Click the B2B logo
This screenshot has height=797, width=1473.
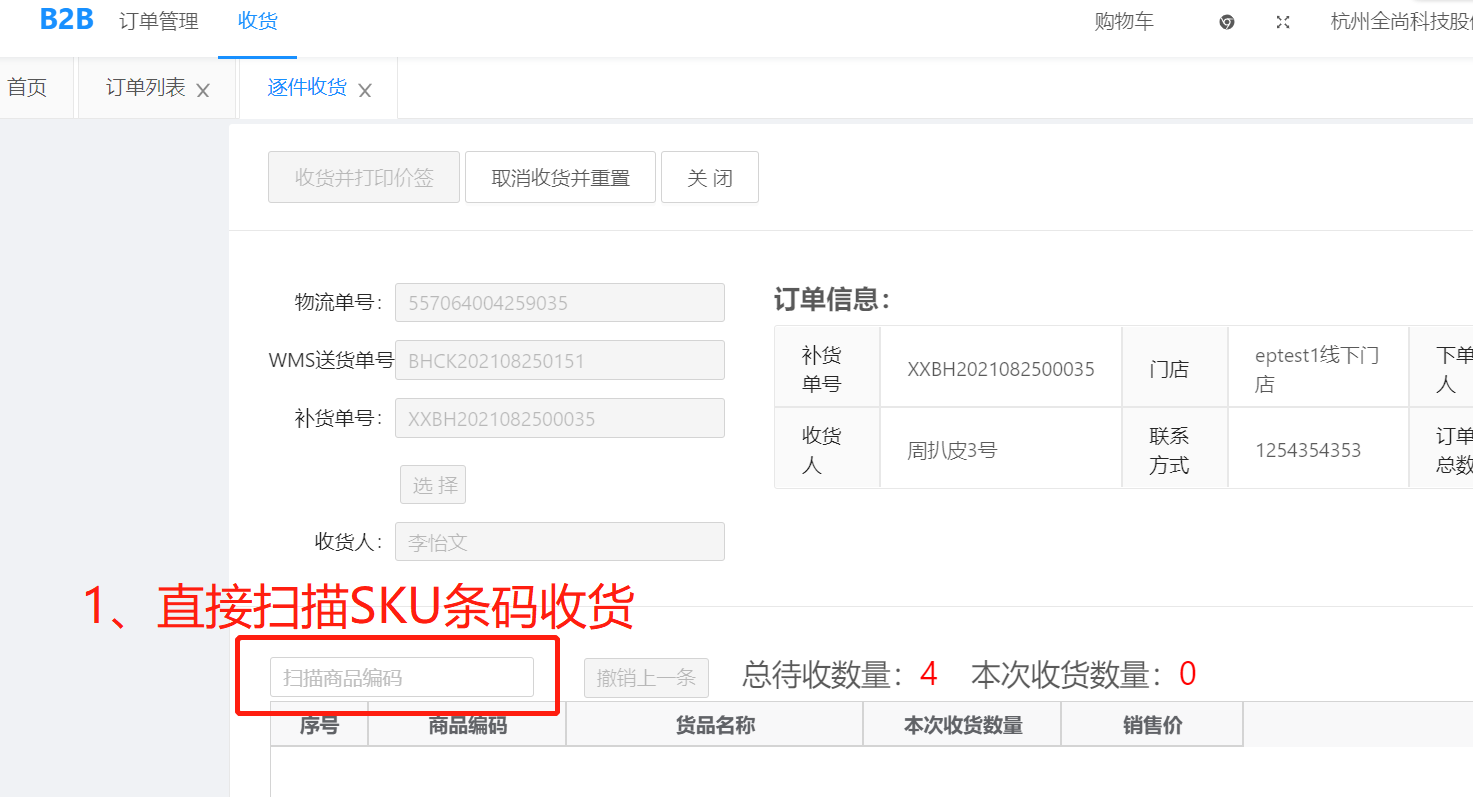coord(66,20)
